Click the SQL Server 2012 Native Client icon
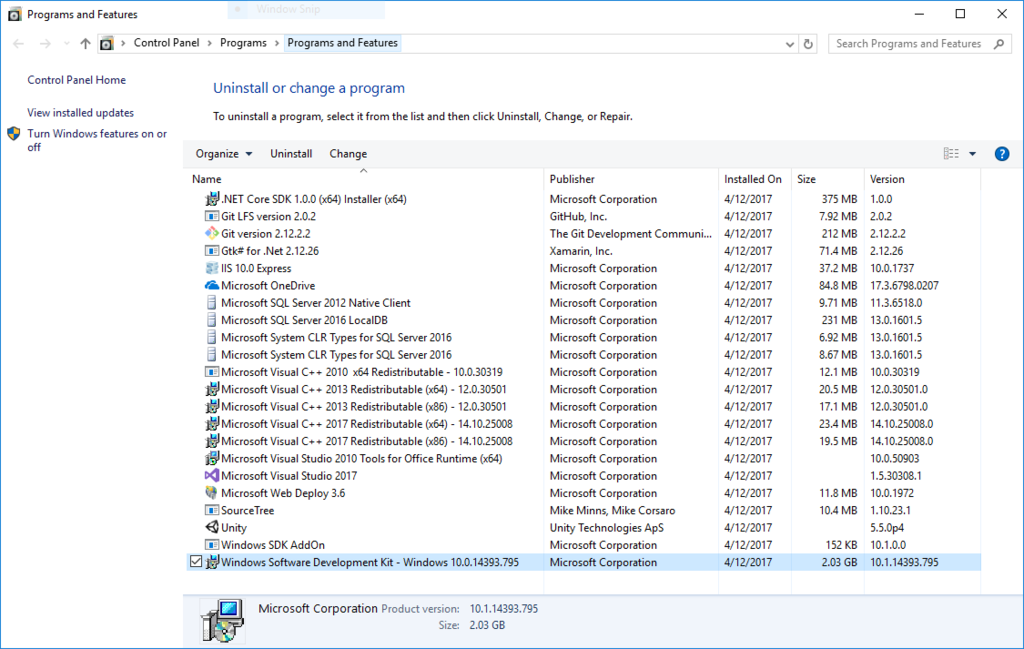Image resolution: width=1024 pixels, height=649 pixels. tap(212, 303)
